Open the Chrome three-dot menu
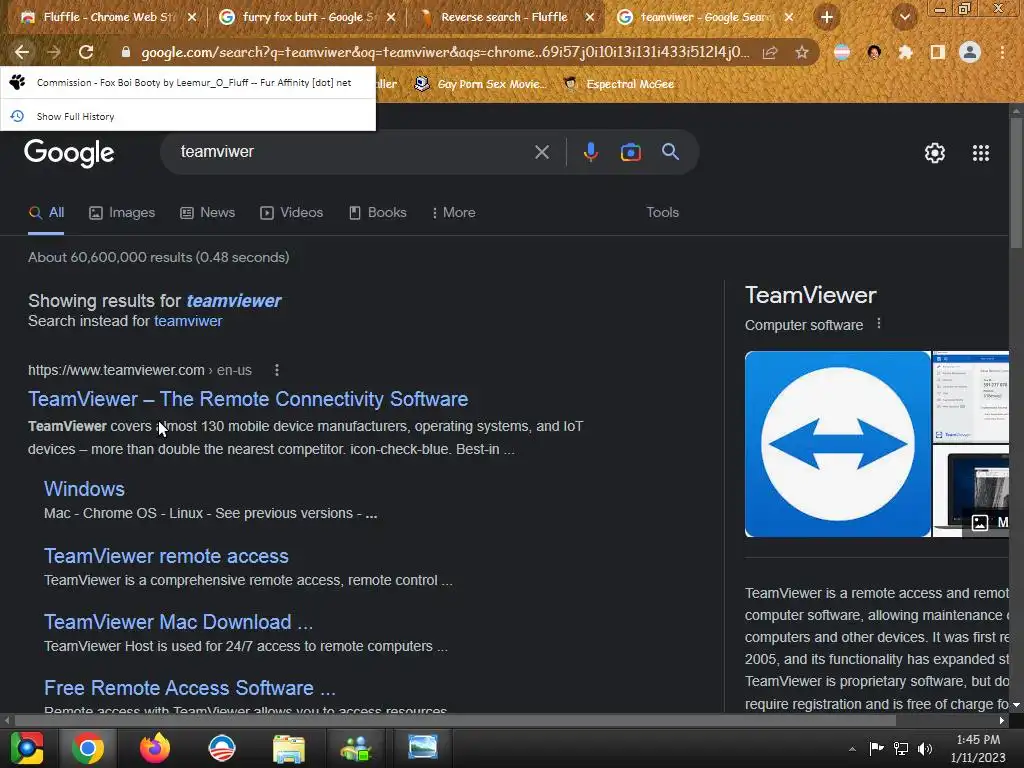This screenshot has height=768, width=1024. pos(1002,52)
